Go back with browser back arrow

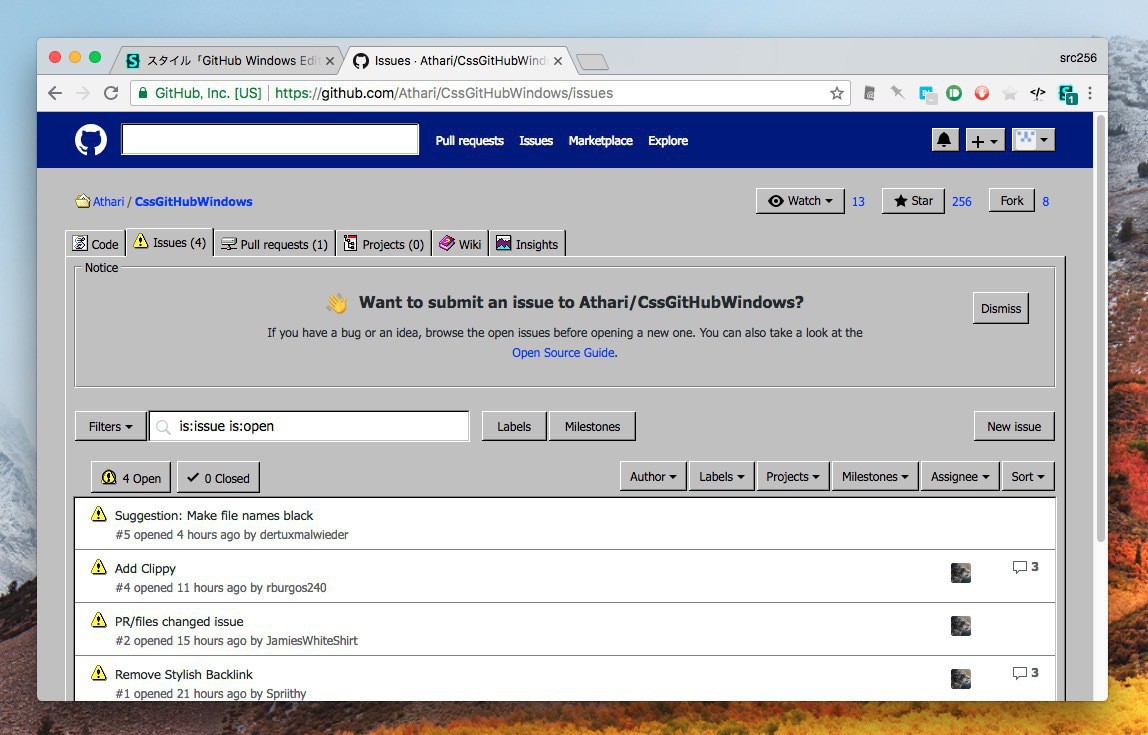pos(55,93)
